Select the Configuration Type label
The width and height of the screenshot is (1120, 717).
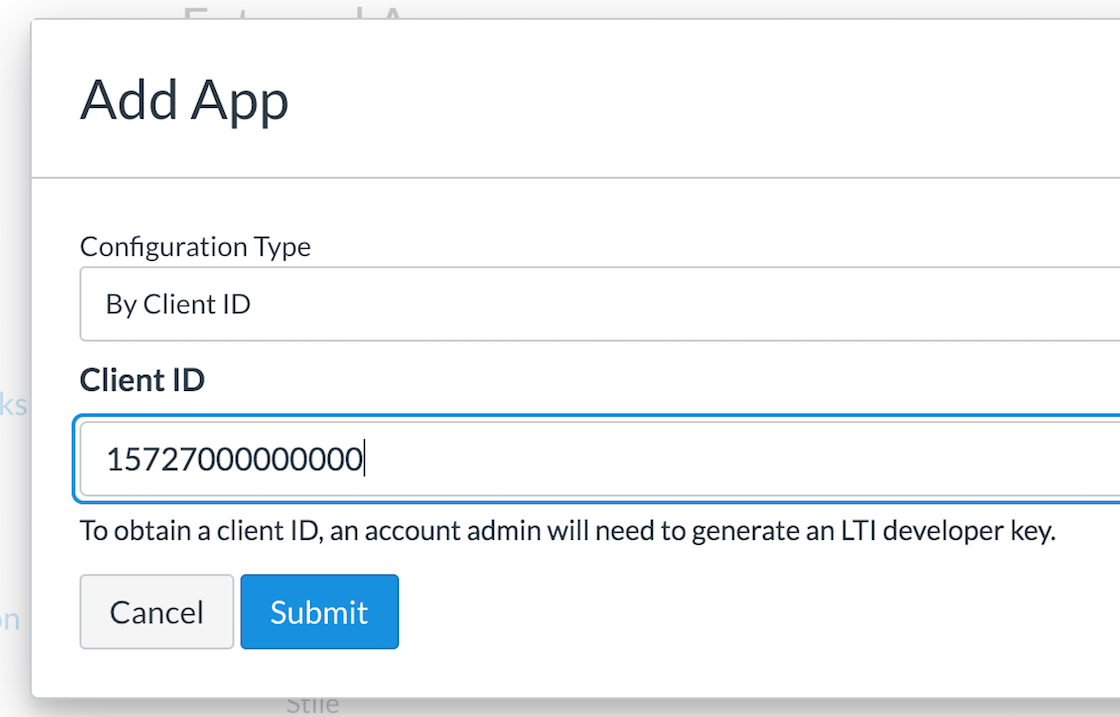pos(195,247)
